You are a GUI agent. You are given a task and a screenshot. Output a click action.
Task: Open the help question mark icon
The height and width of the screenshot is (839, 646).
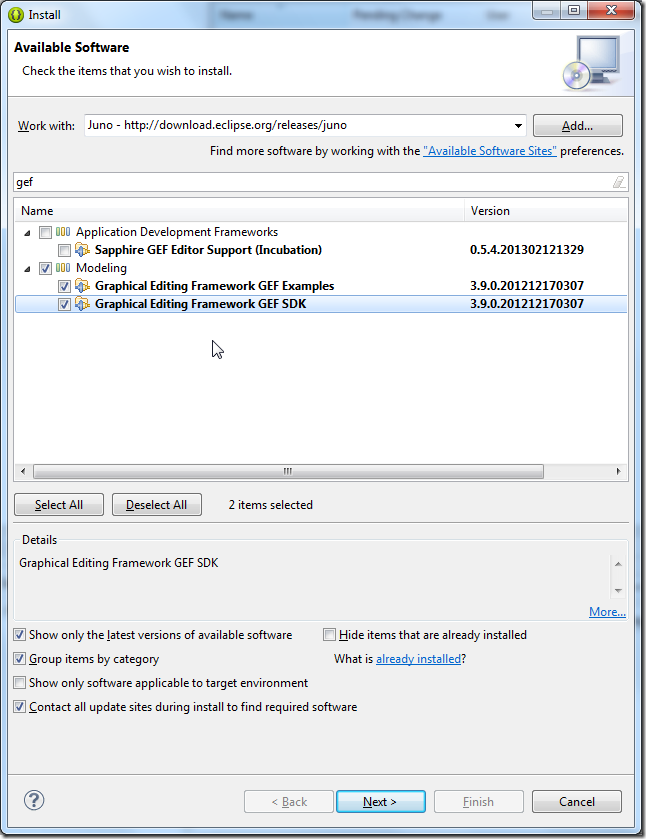34,800
